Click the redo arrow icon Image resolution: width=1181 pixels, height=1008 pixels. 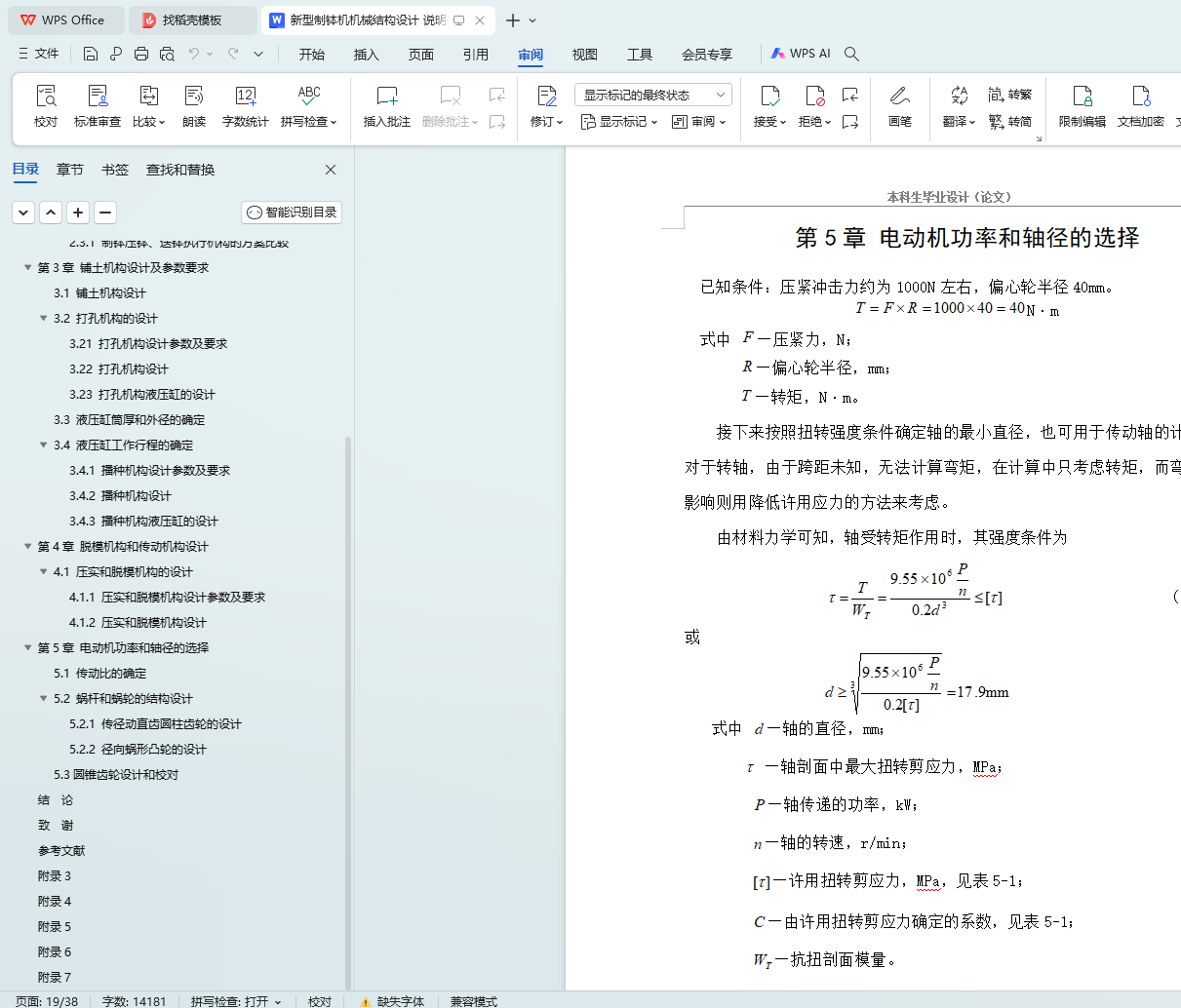coord(233,54)
